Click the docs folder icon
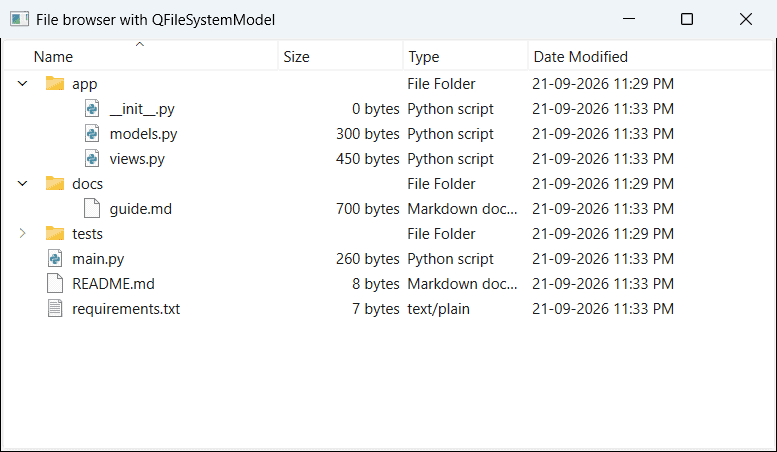 (x=55, y=183)
